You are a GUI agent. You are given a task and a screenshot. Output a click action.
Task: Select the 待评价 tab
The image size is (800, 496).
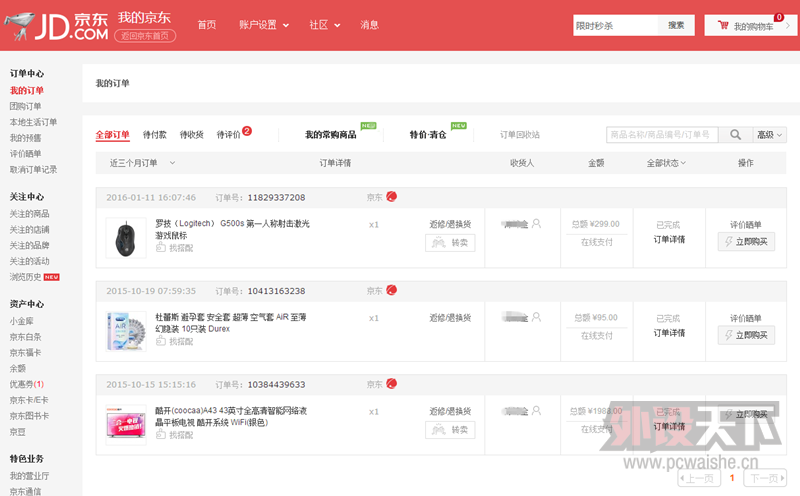[x=229, y=135]
